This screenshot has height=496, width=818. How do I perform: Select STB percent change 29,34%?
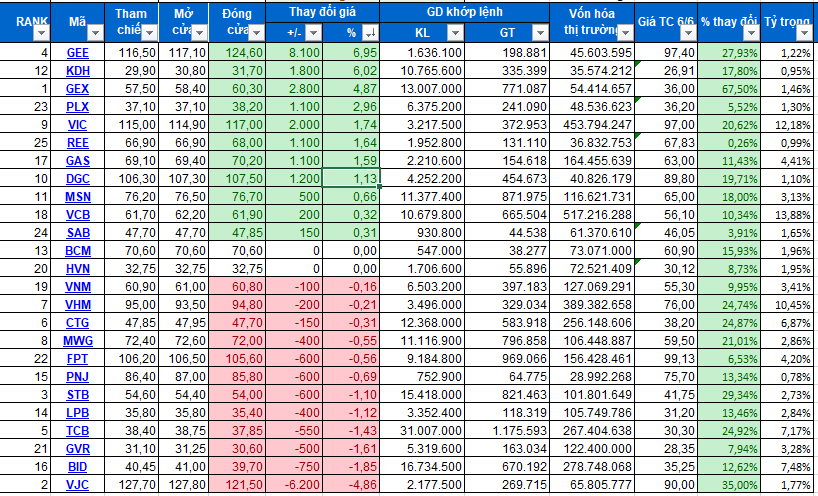pyautogui.click(x=729, y=395)
